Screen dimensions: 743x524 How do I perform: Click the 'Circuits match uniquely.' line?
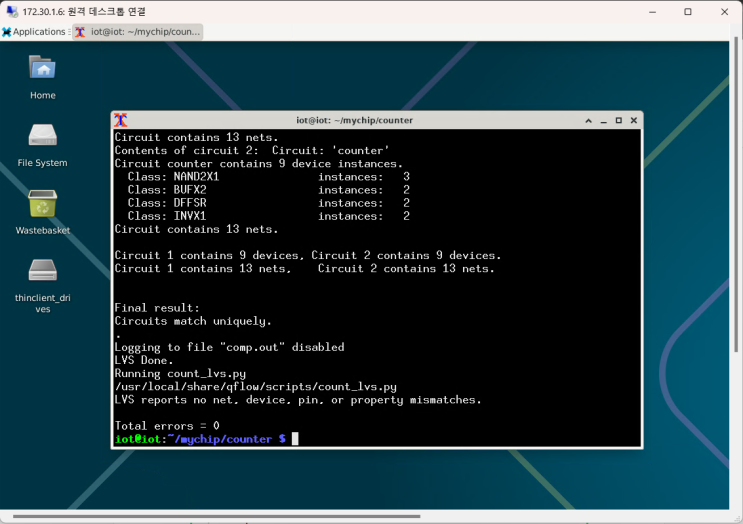193,321
